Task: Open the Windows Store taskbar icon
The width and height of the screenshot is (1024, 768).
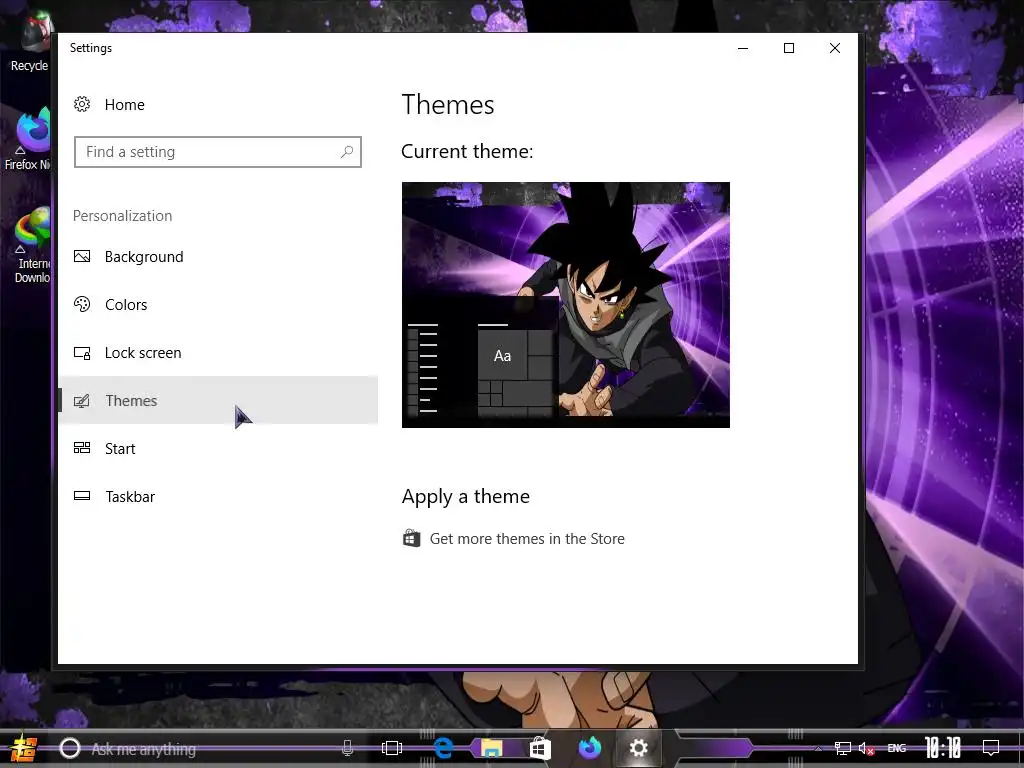Action: point(540,748)
